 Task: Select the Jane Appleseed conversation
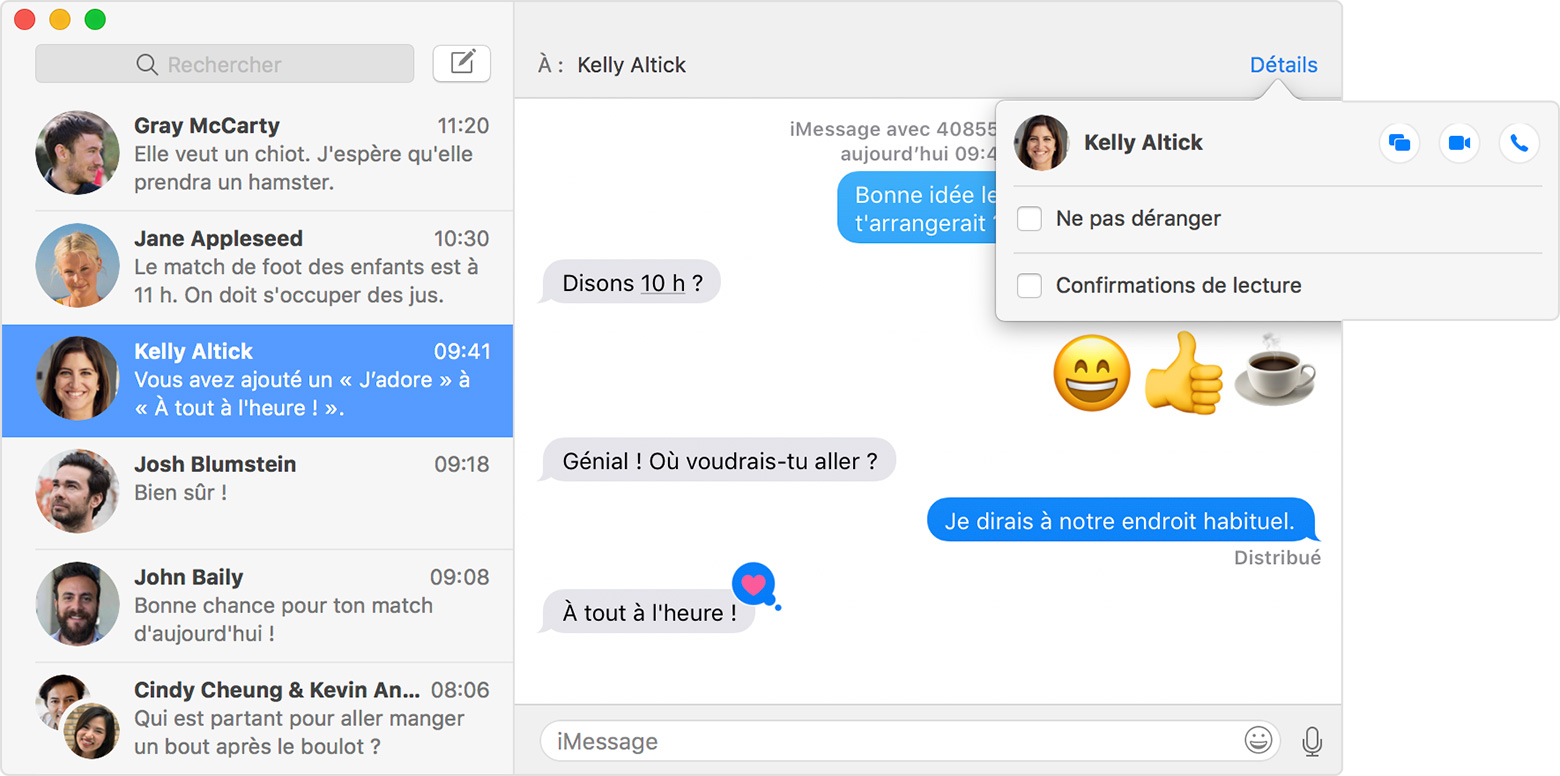pyautogui.click(x=258, y=267)
